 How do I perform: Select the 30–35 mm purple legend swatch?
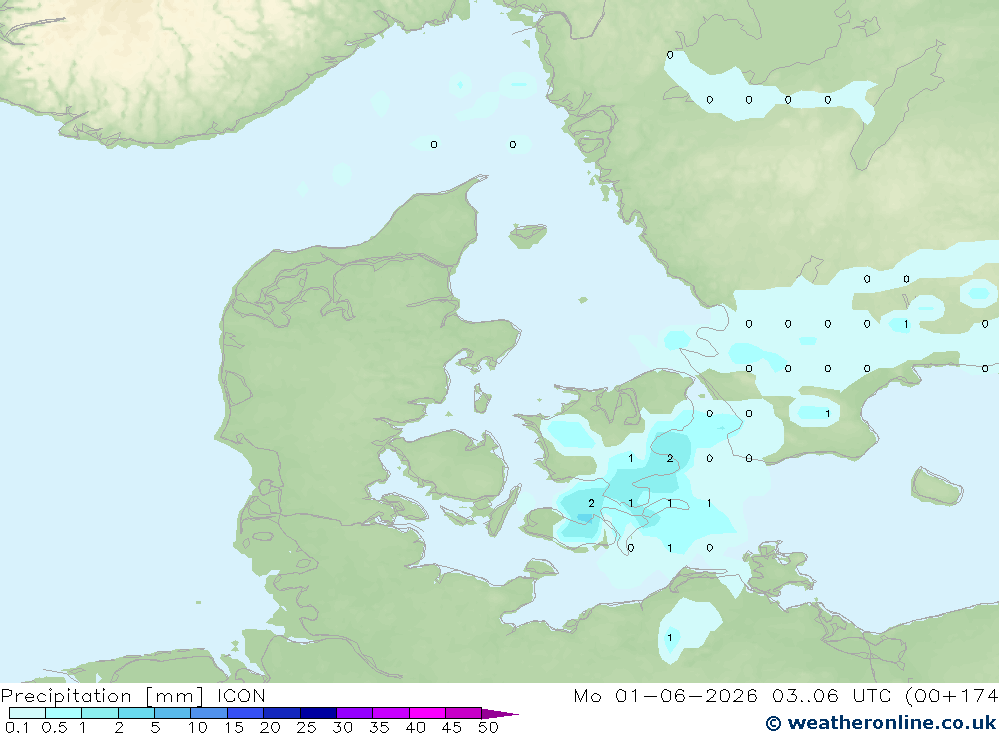pyautogui.click(x=354, y=713)
